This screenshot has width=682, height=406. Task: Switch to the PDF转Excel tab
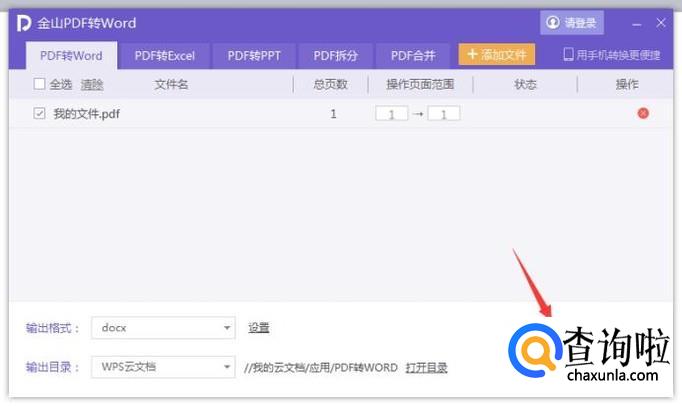164,56
